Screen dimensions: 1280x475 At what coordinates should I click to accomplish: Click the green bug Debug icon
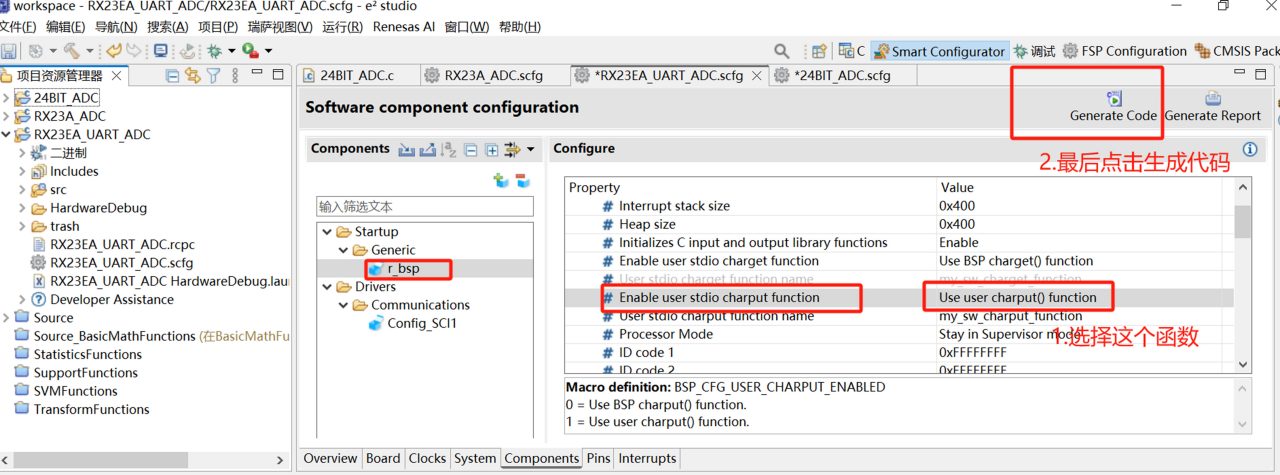(213, 51)
